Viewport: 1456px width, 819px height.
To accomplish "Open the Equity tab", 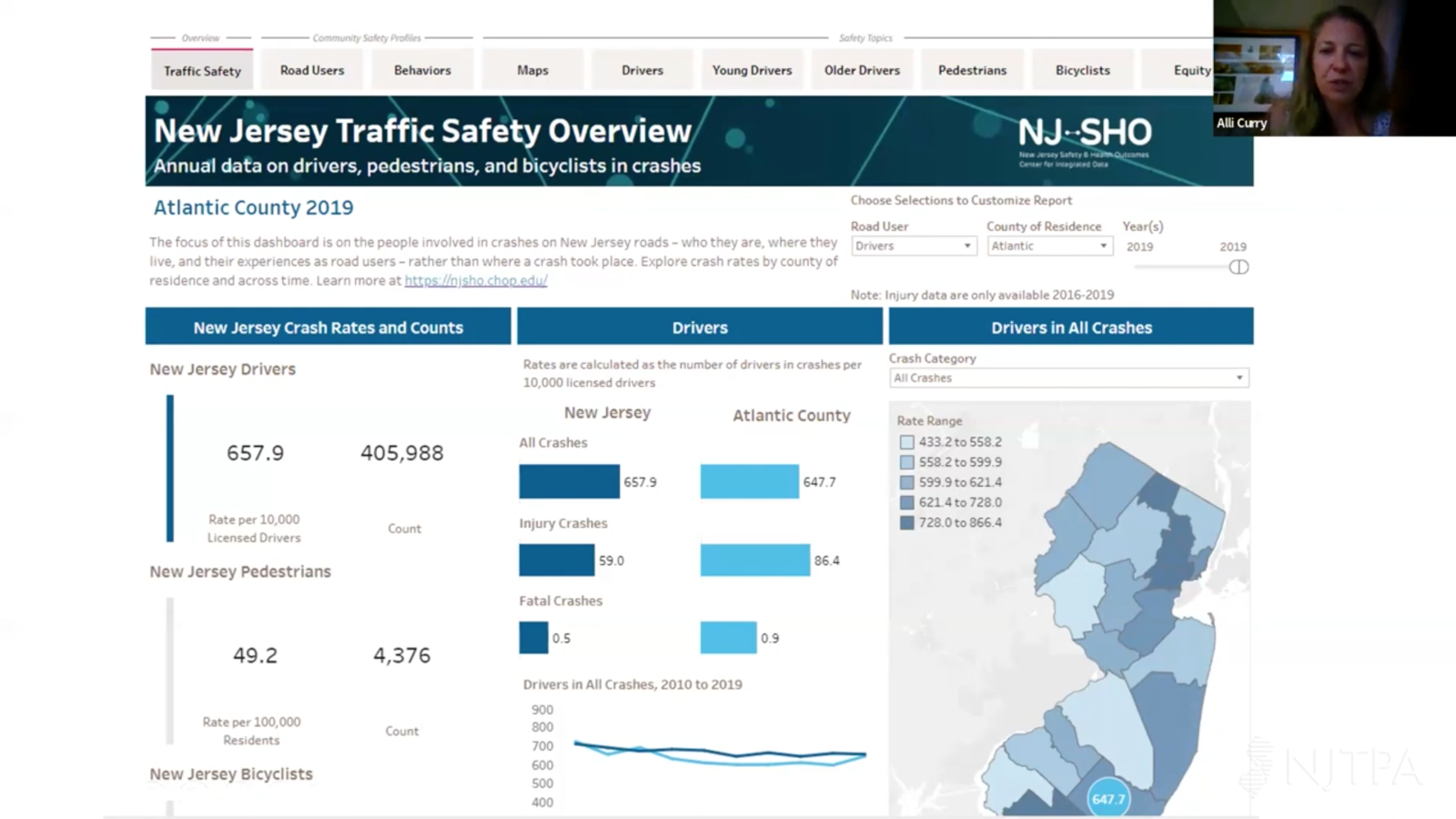I will pyautogui.click(x=1191, y=69).
